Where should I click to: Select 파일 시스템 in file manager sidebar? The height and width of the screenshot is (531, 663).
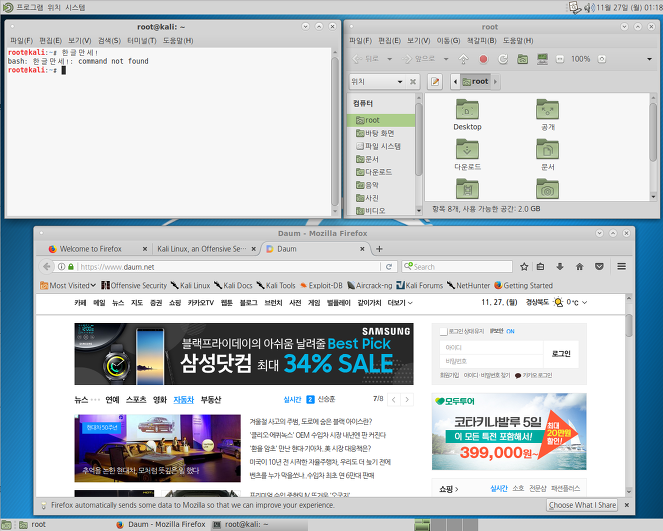coord(378,146)
